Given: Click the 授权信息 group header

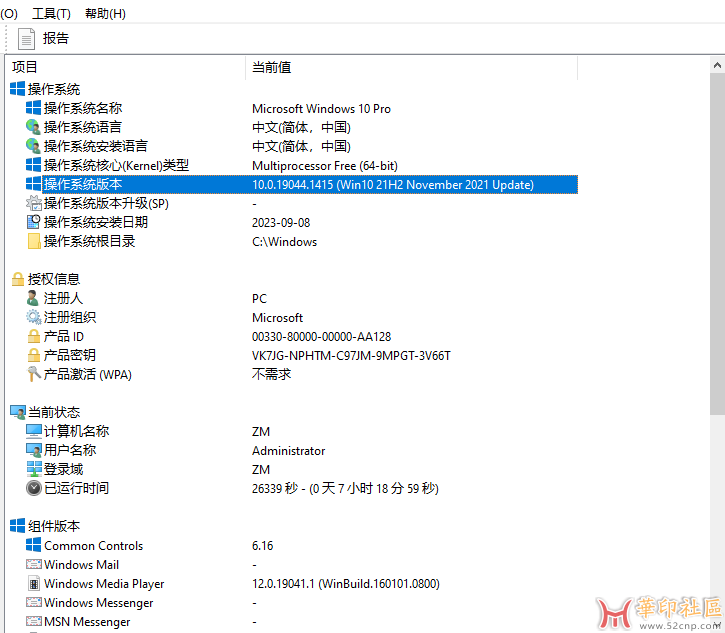Looking at the screenshot, I should (x=54, y=279).
